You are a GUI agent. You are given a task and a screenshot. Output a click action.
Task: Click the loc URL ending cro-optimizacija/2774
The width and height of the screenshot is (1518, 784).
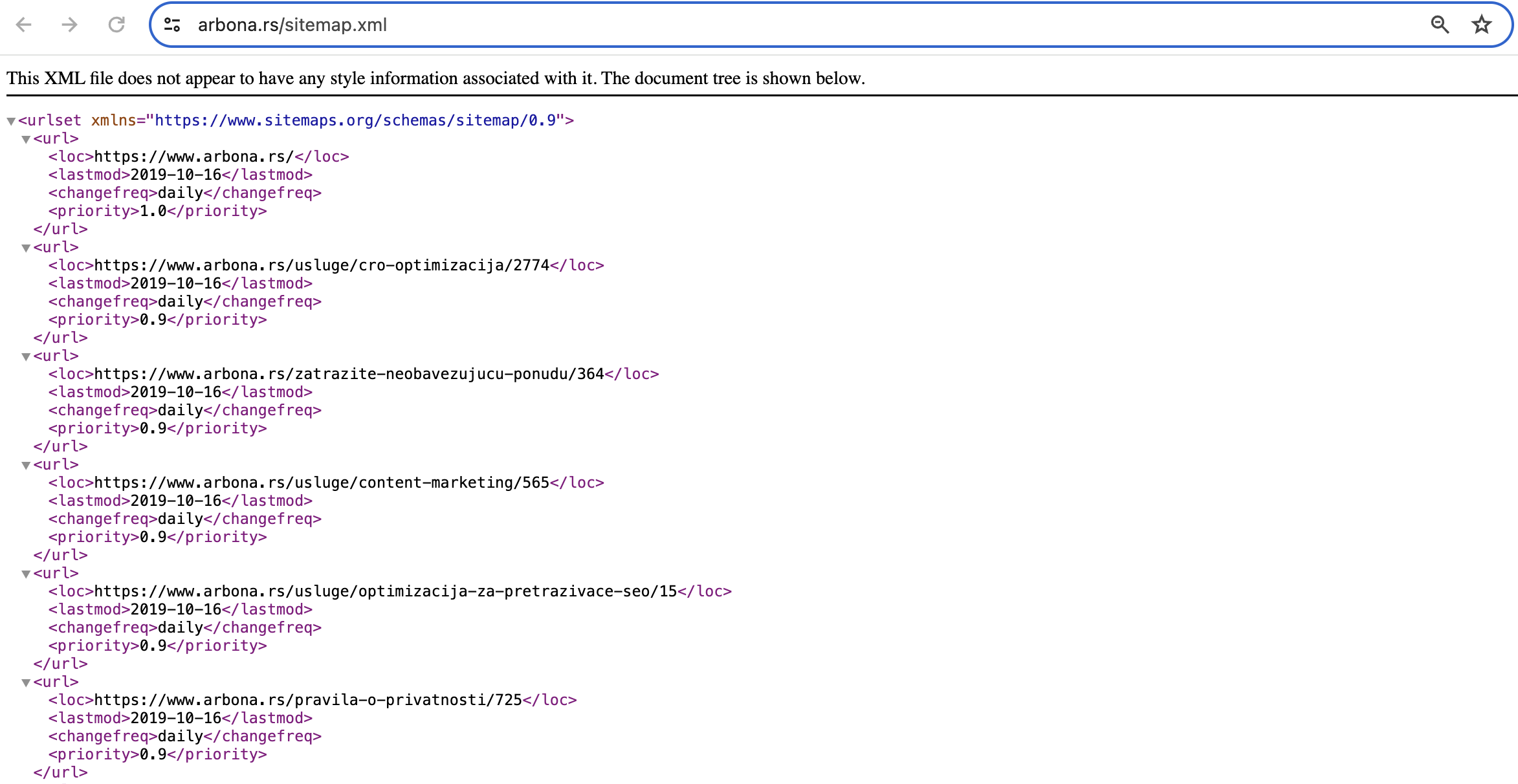322,265
